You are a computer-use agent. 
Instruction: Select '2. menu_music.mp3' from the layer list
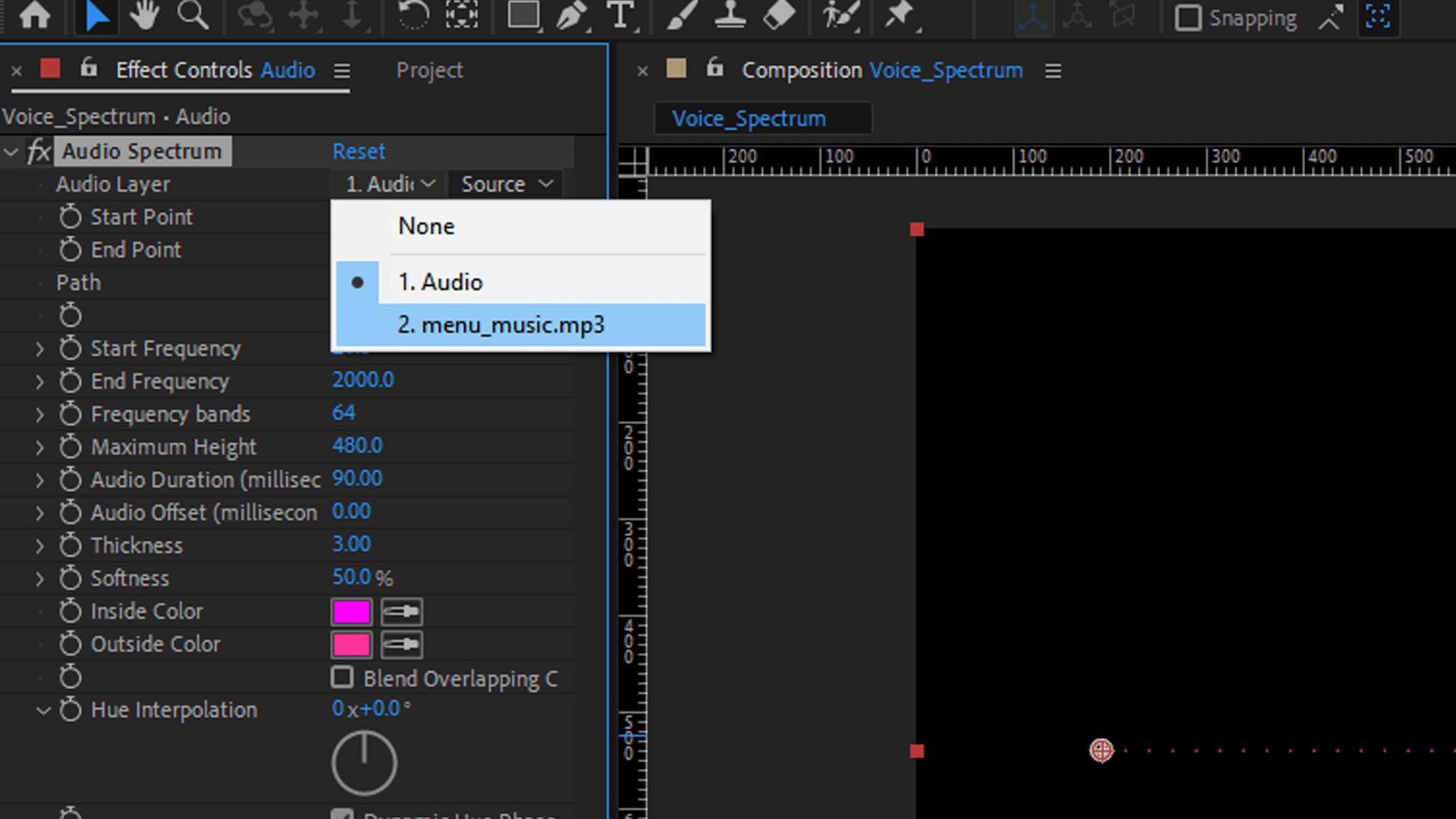click(501, 325)
